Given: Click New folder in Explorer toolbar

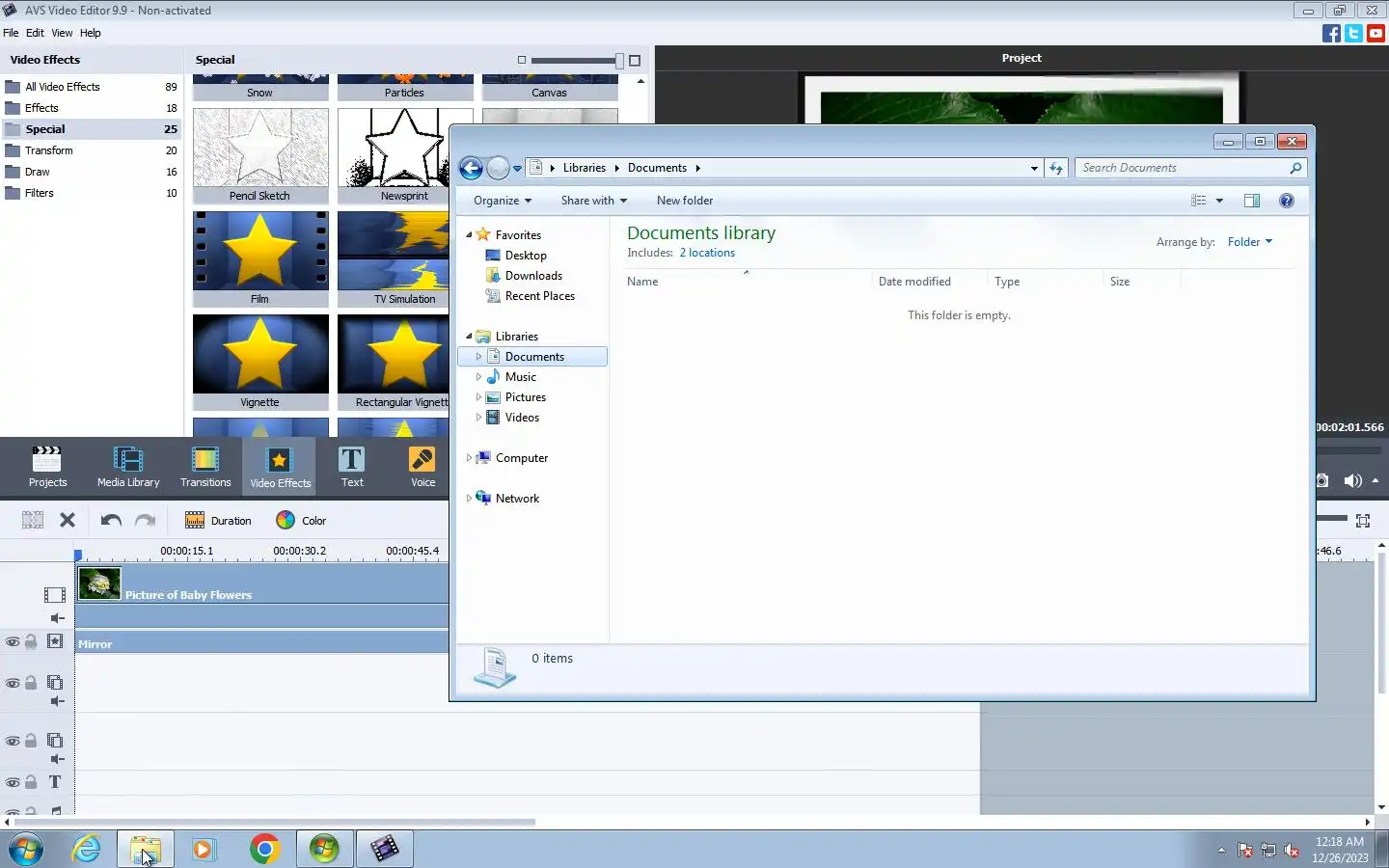Looking at the screenshot, I should click(x=685, y=201).
